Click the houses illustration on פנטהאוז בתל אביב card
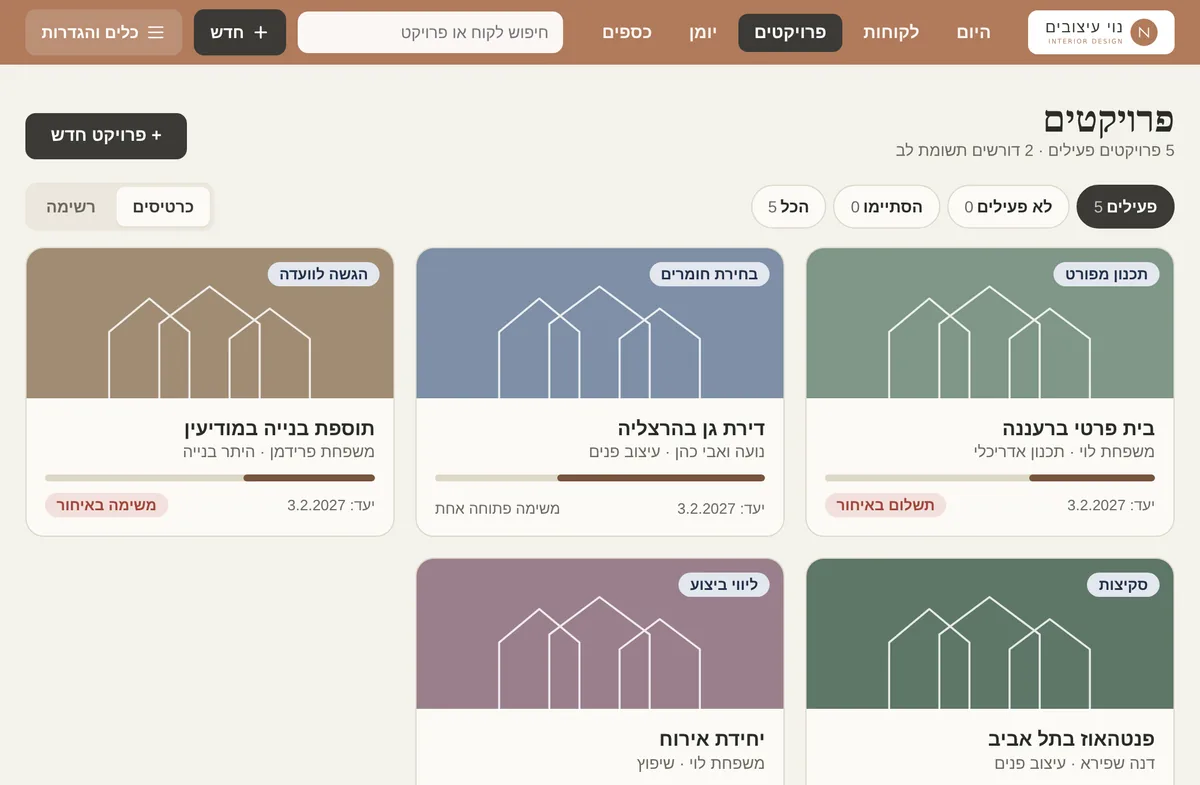1200x785 pixels. 989,653
